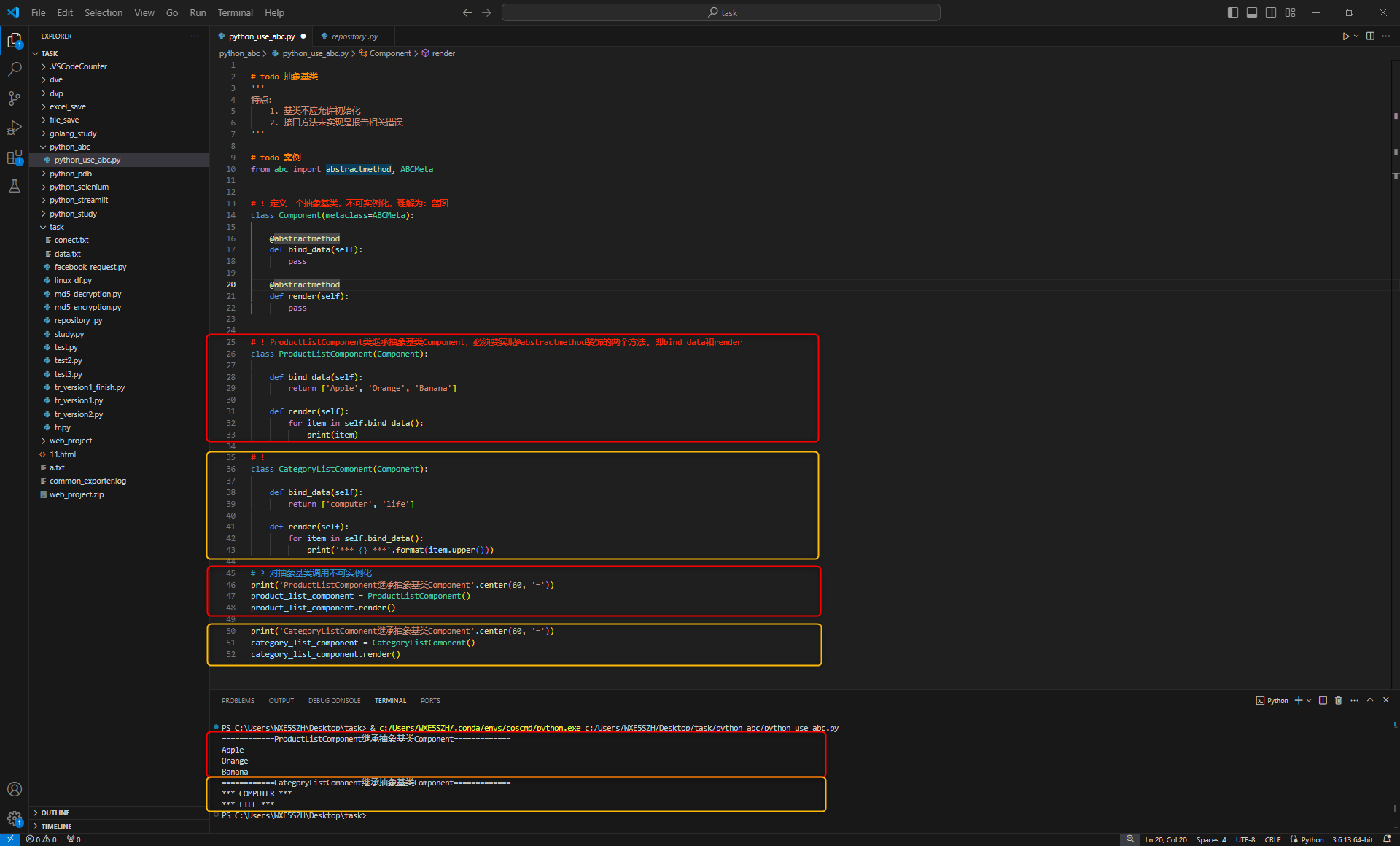The width and height of the screenshot is (1400, 846).
Task: Select the 3.6.13 64-bit interpreter
Action: tap(1353, 839)
